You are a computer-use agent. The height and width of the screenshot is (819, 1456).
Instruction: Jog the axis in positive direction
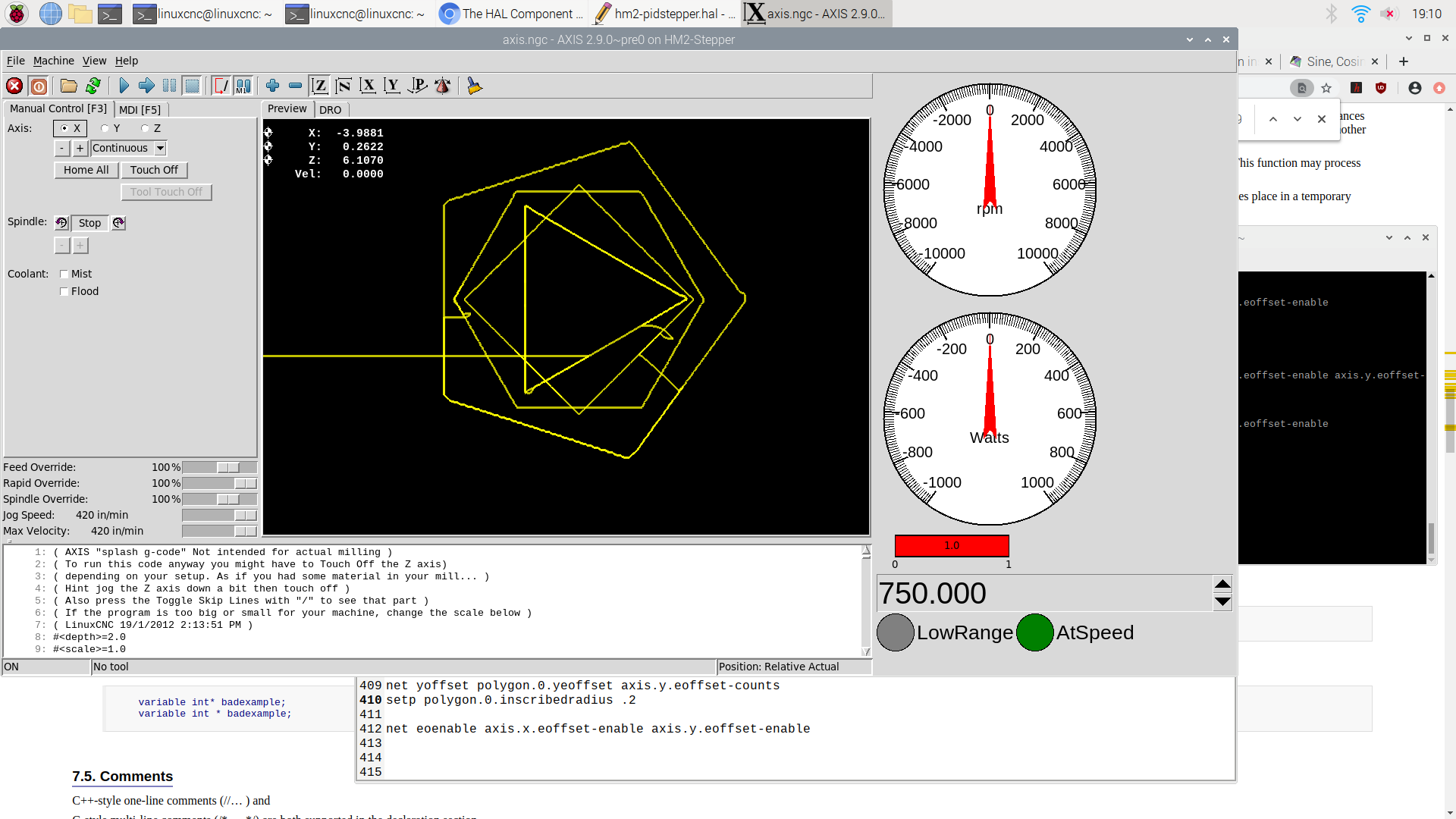pyautogui.click(x=80, y=149)
